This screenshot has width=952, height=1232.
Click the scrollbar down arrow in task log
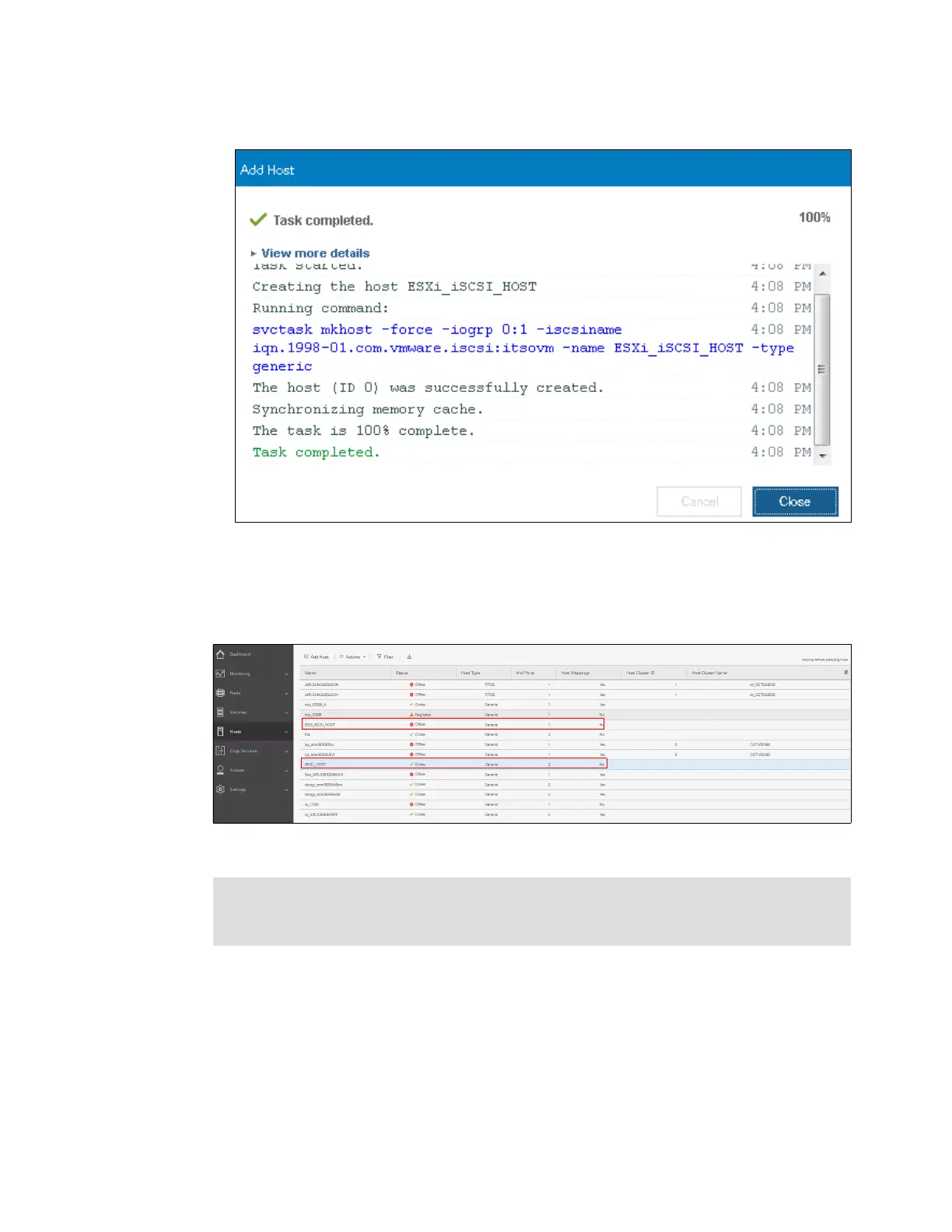(x=823, y=457)
